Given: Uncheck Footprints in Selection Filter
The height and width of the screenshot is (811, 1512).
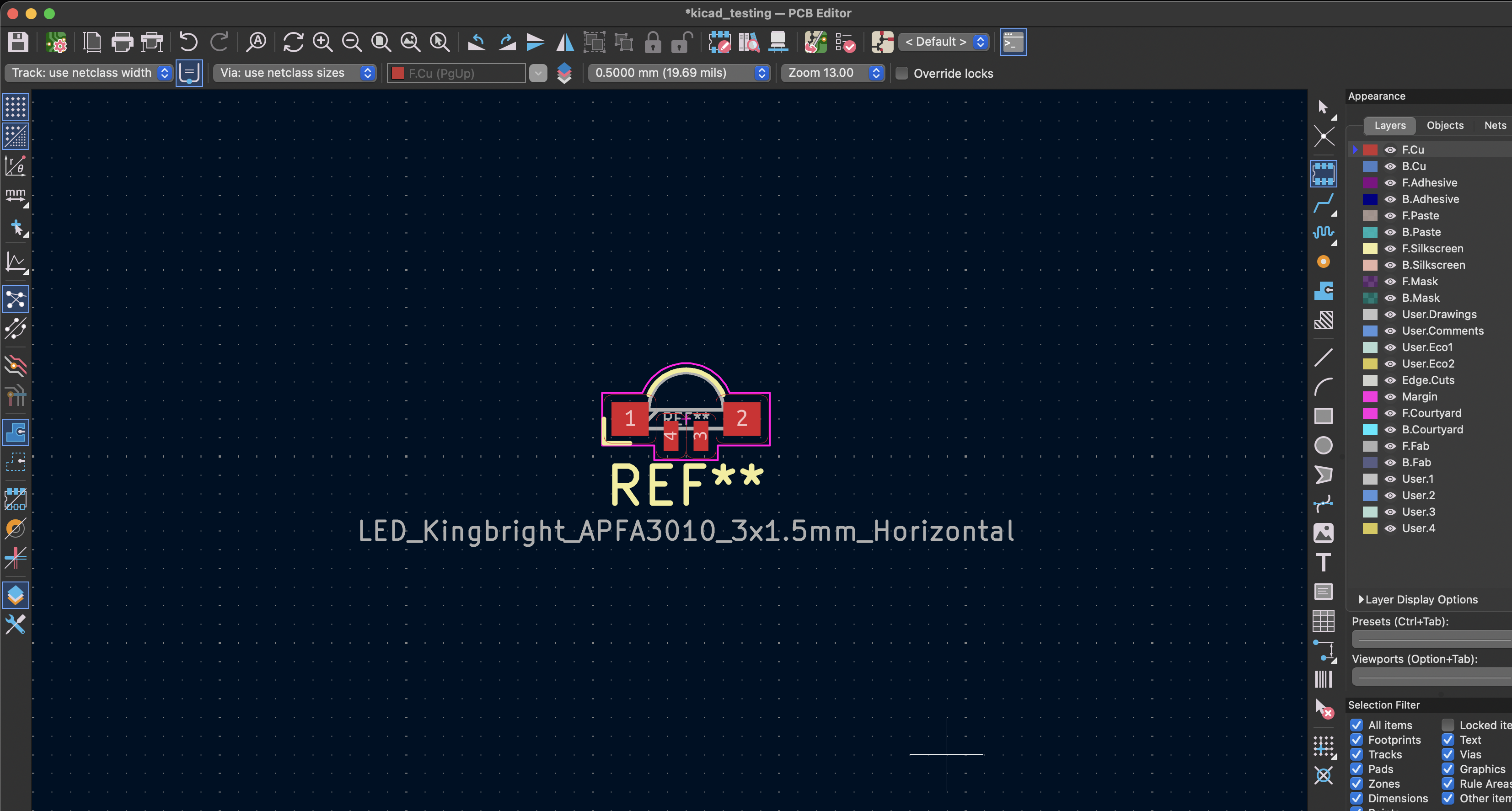Looking at the screenshot, I should [x=1357, y=740].
